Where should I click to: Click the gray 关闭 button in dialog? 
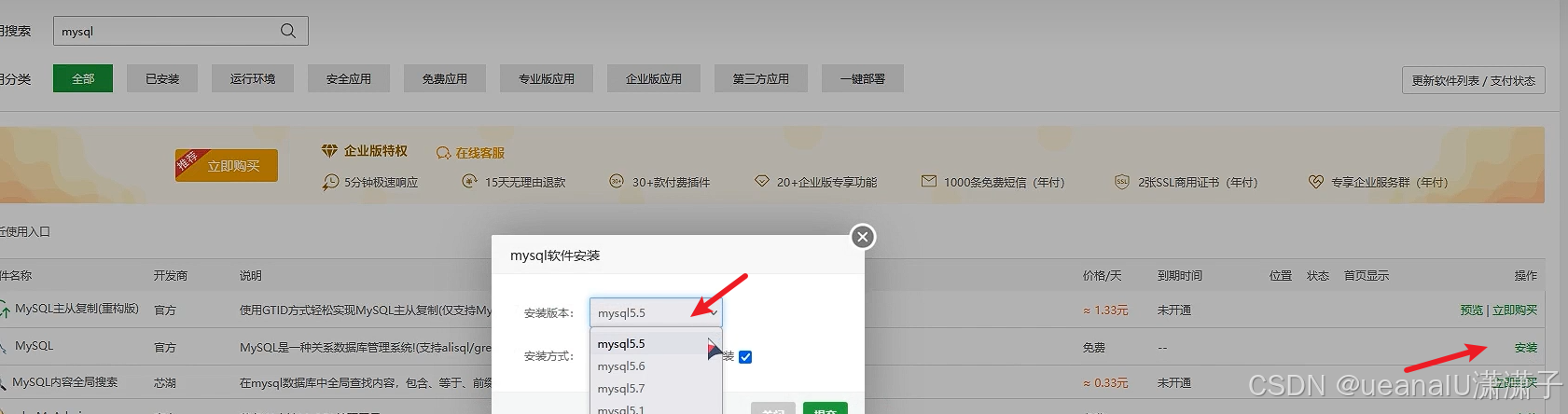pyautogui.click(x=773, y=408)
